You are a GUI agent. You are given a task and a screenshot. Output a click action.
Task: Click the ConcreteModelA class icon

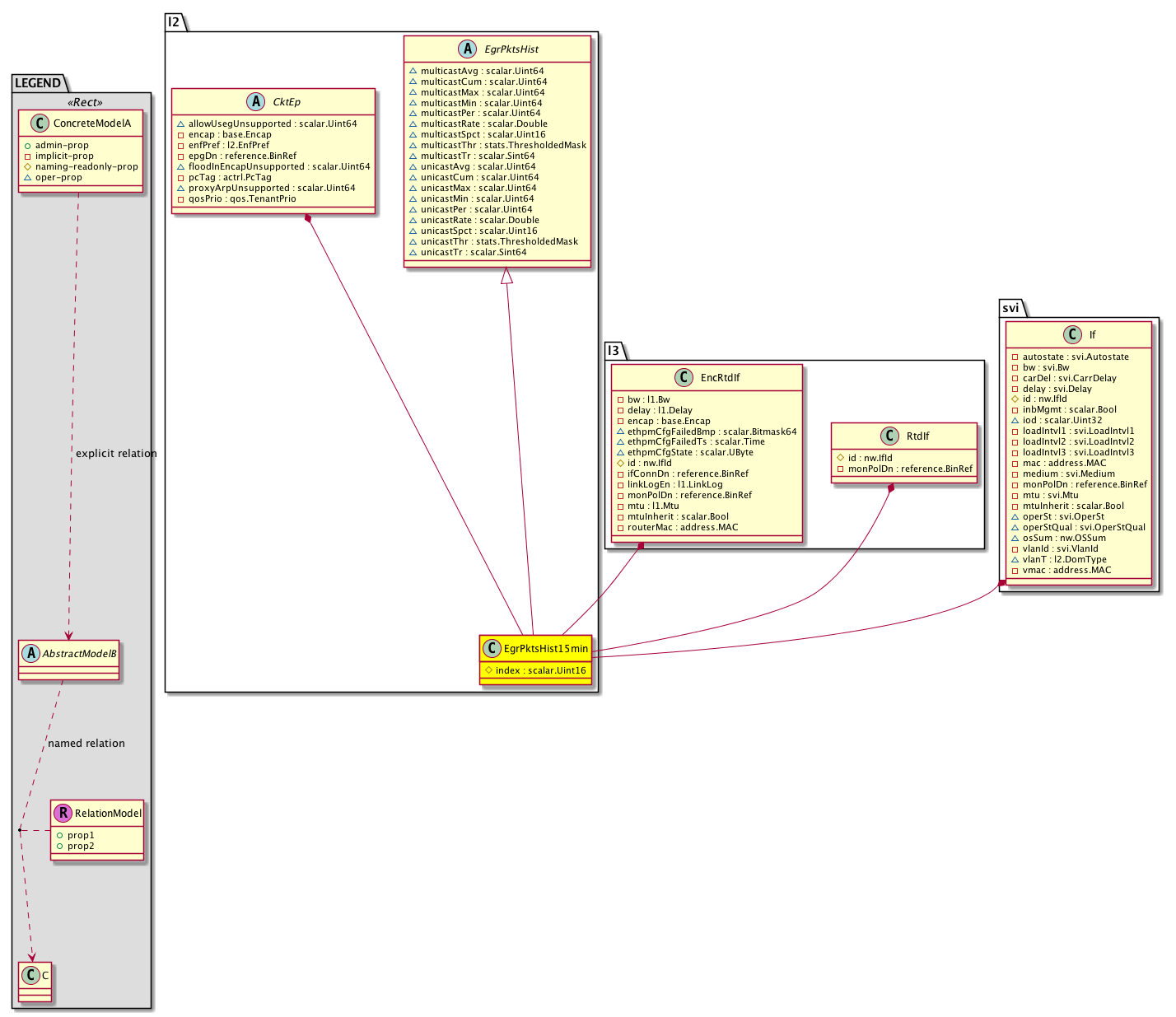tap(39, 124)
